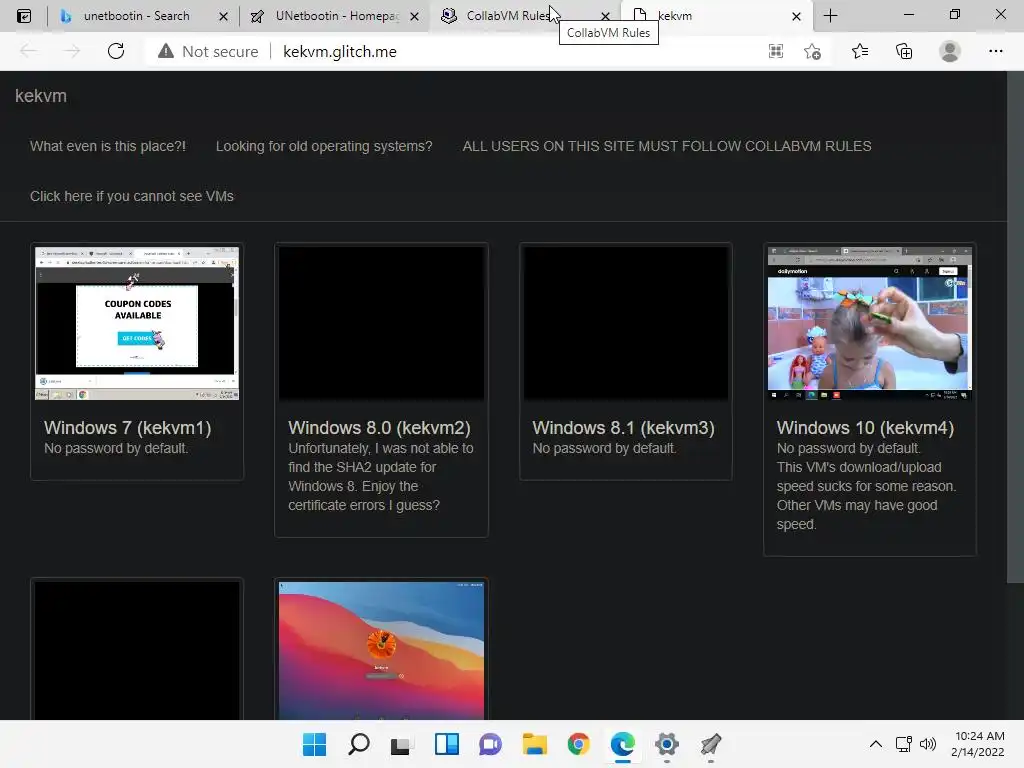This screenshot has width=1024, height=768.
Task: Open the Edge settings and more menu
Action: [x=995, y=51]
